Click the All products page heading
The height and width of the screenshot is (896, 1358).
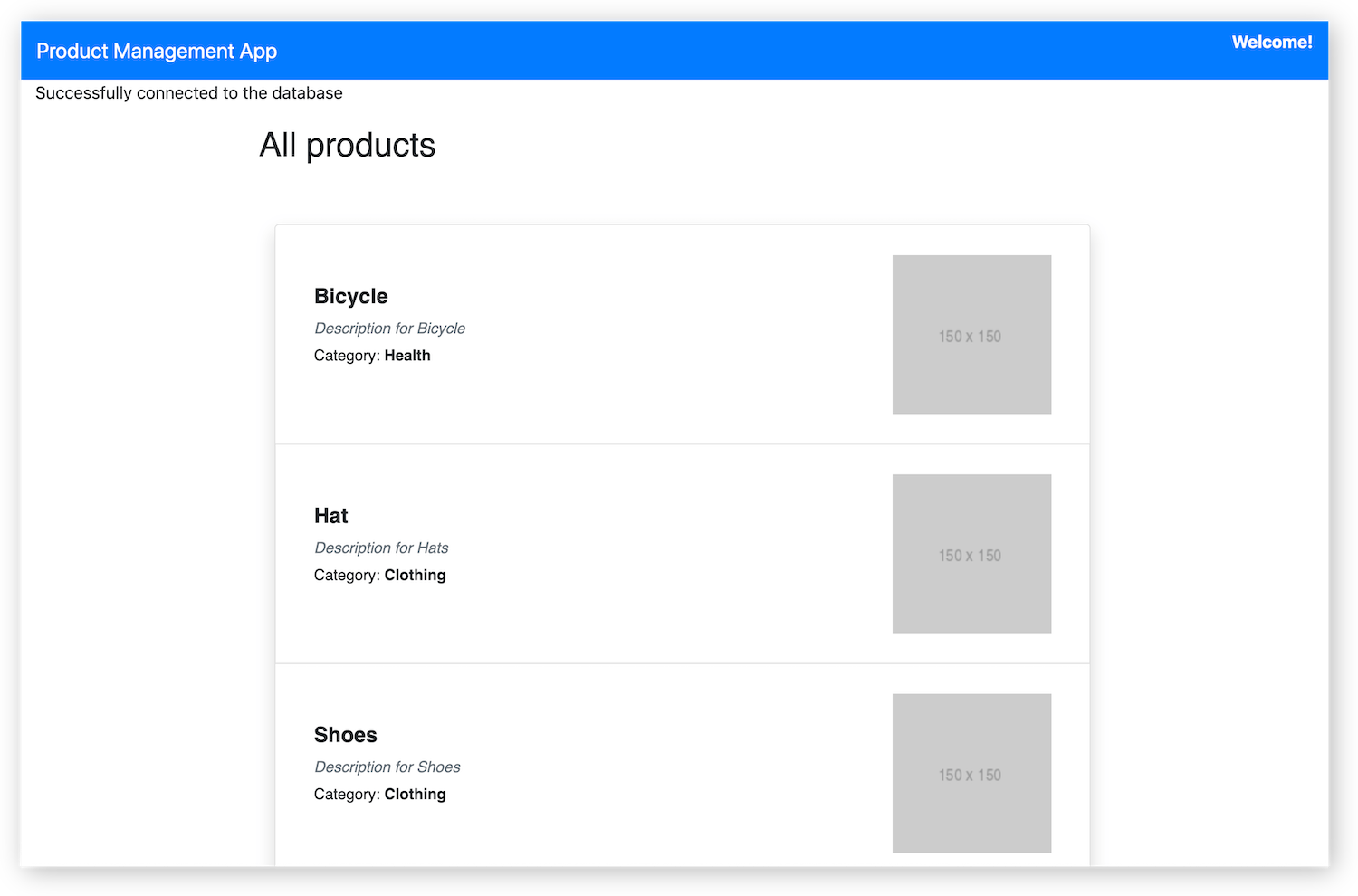[x=348, y=144]
